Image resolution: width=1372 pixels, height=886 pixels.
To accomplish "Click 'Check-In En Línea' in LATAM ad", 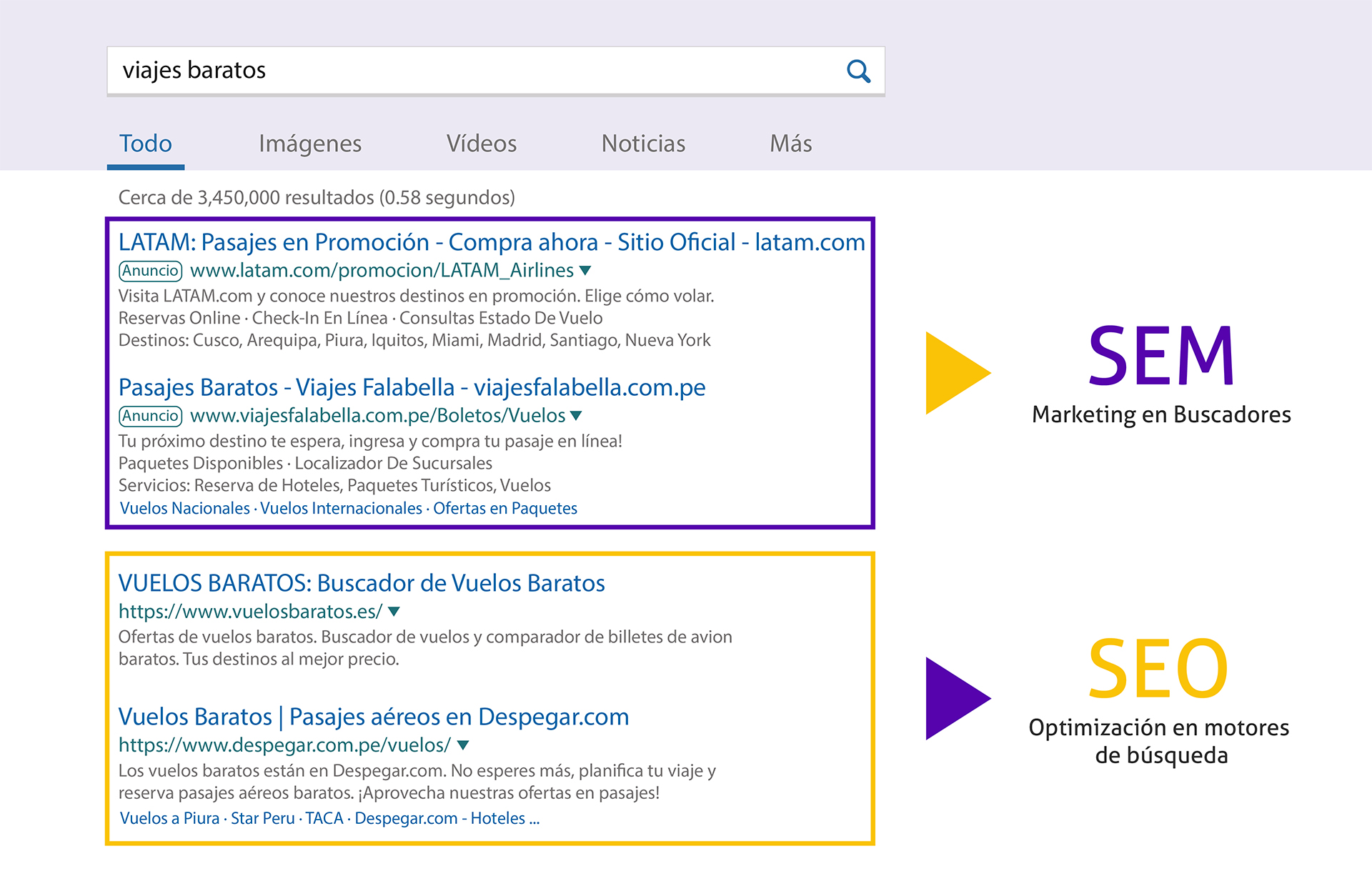I will (319, 318).
